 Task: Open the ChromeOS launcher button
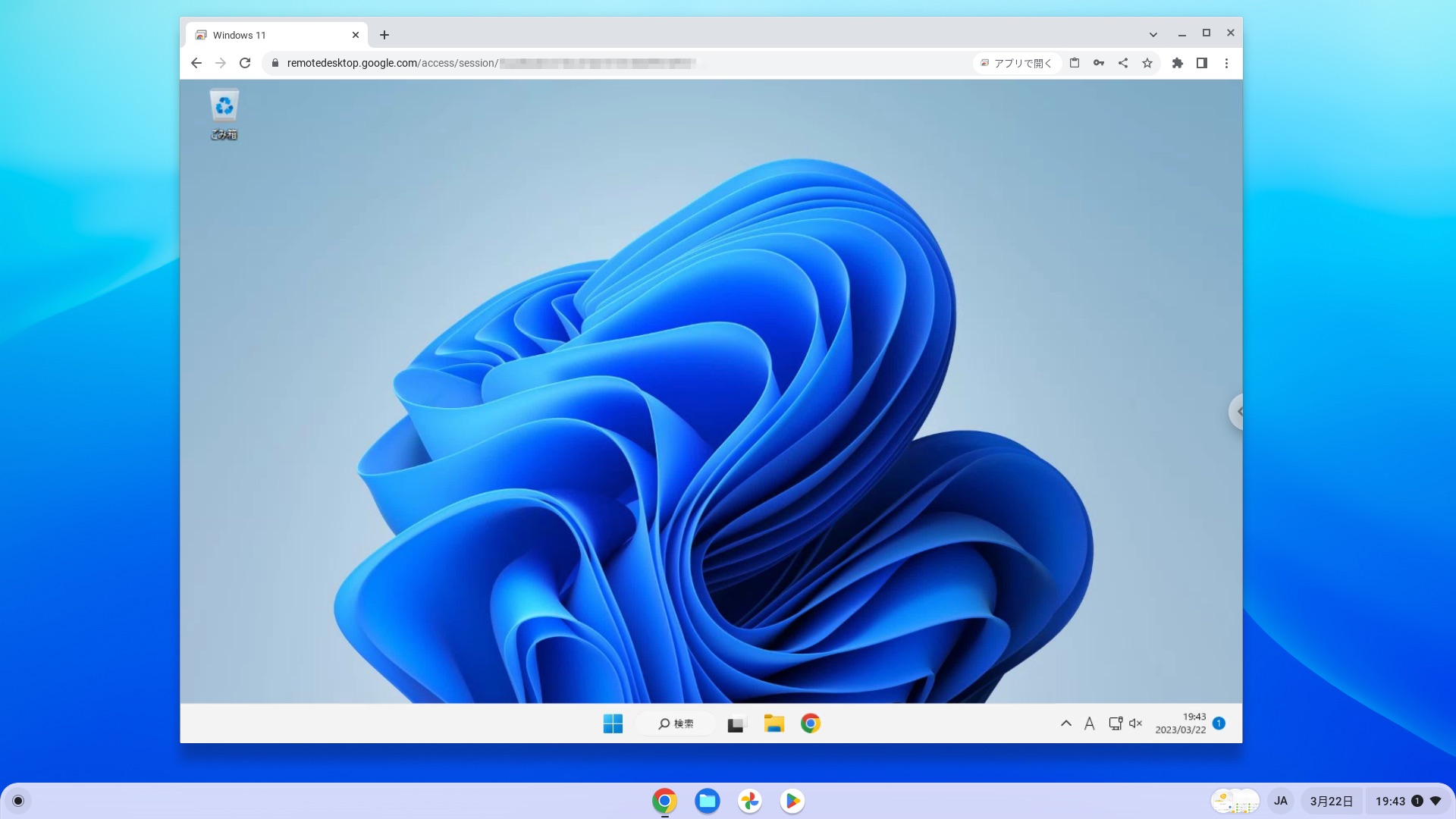click(x=18, y=801)
